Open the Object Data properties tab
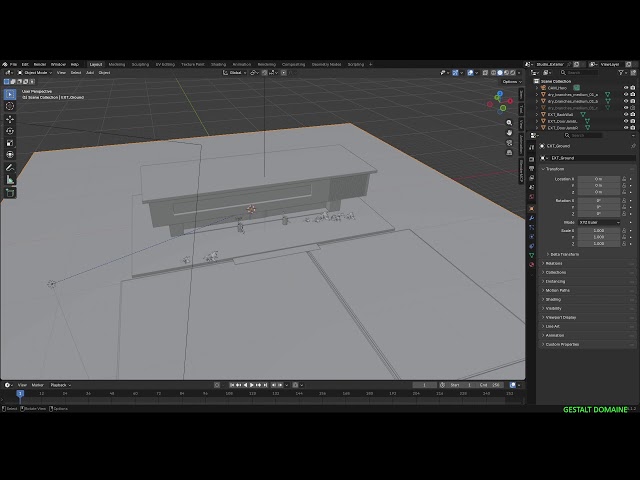 click(531, 255)
